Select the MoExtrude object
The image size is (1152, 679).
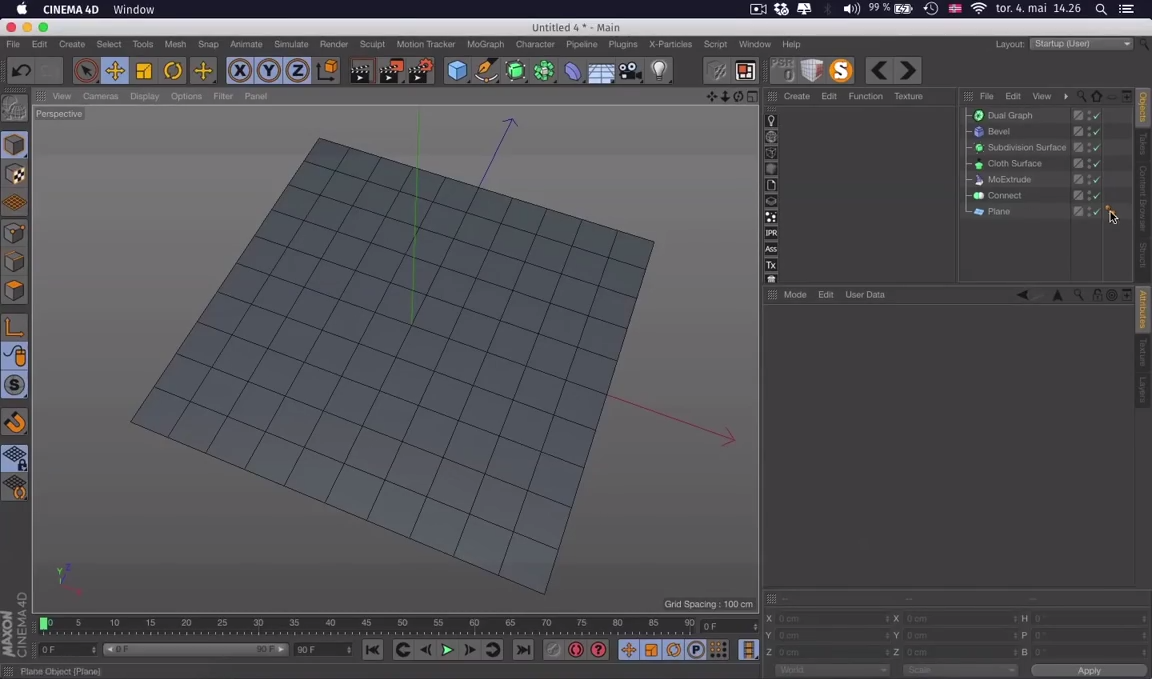(1009, 180)
